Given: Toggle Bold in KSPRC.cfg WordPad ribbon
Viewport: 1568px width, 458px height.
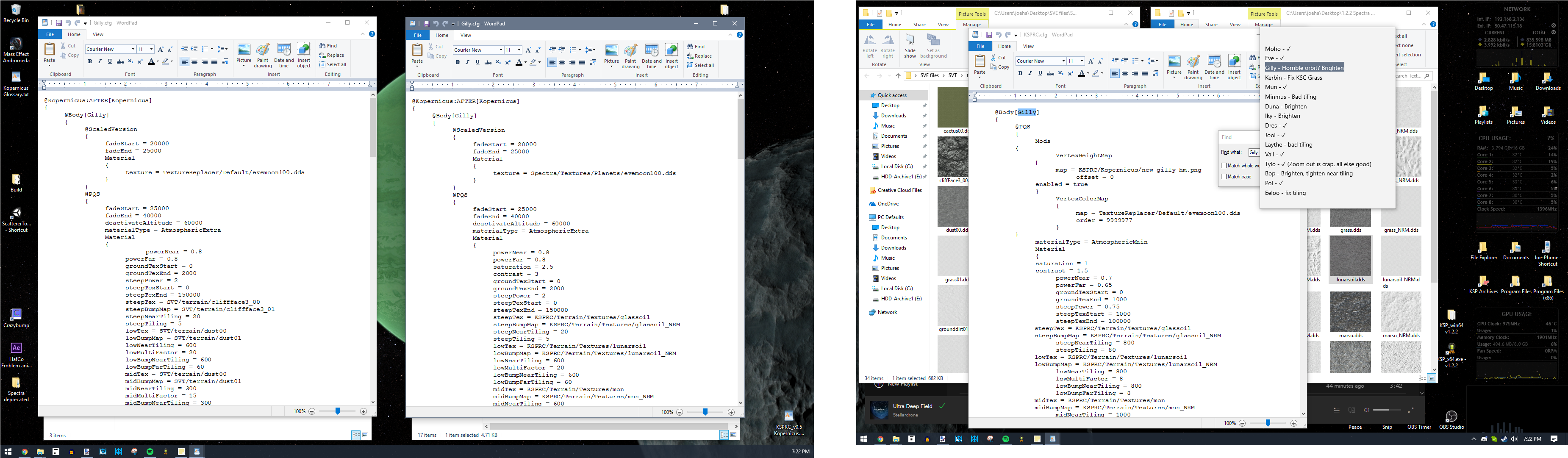Looking at the screenshot, I should pos(1020,73).
